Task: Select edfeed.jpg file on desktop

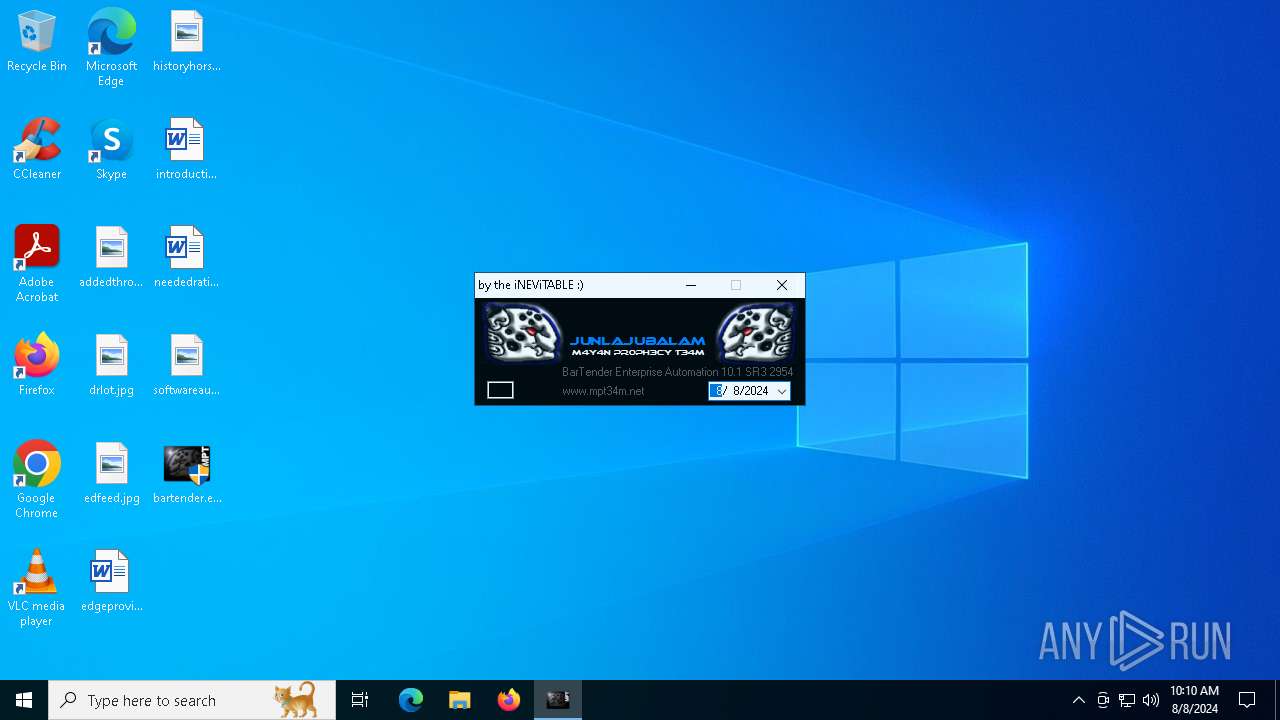Action: [x=111, y=474]
